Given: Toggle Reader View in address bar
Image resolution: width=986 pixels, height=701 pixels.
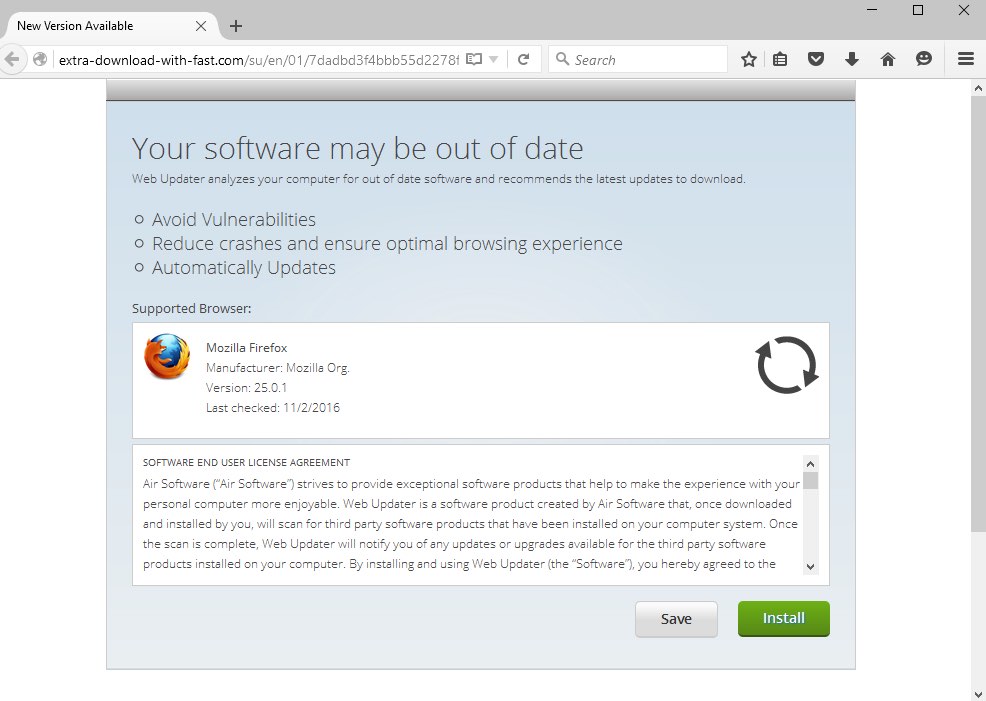Looking at the screenshot, I should click(475, 59).
